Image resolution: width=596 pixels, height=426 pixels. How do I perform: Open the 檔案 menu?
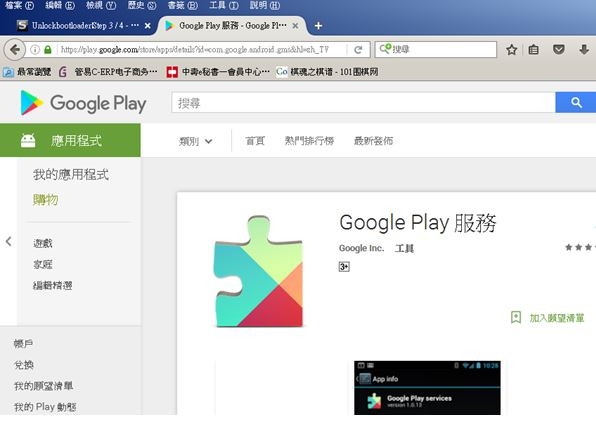pyautogui.click(x=20, y=5)
